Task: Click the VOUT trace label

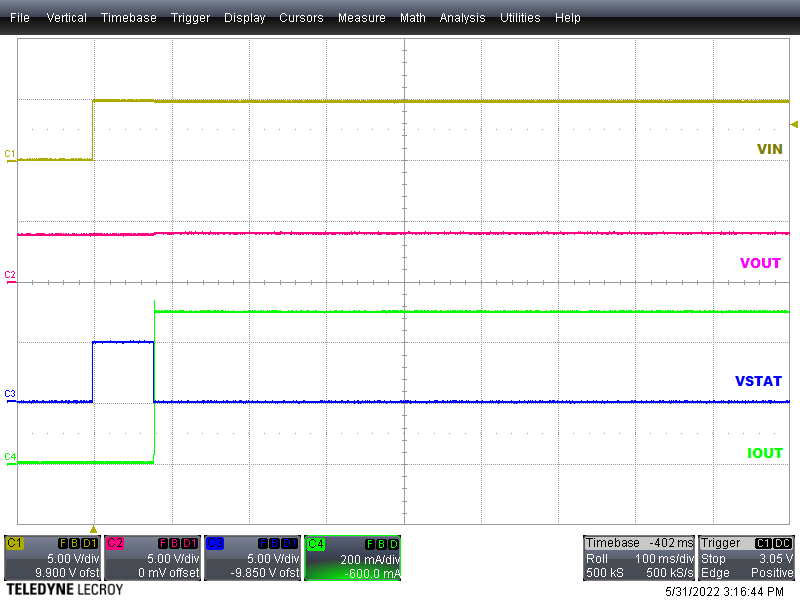Action: 759,263
